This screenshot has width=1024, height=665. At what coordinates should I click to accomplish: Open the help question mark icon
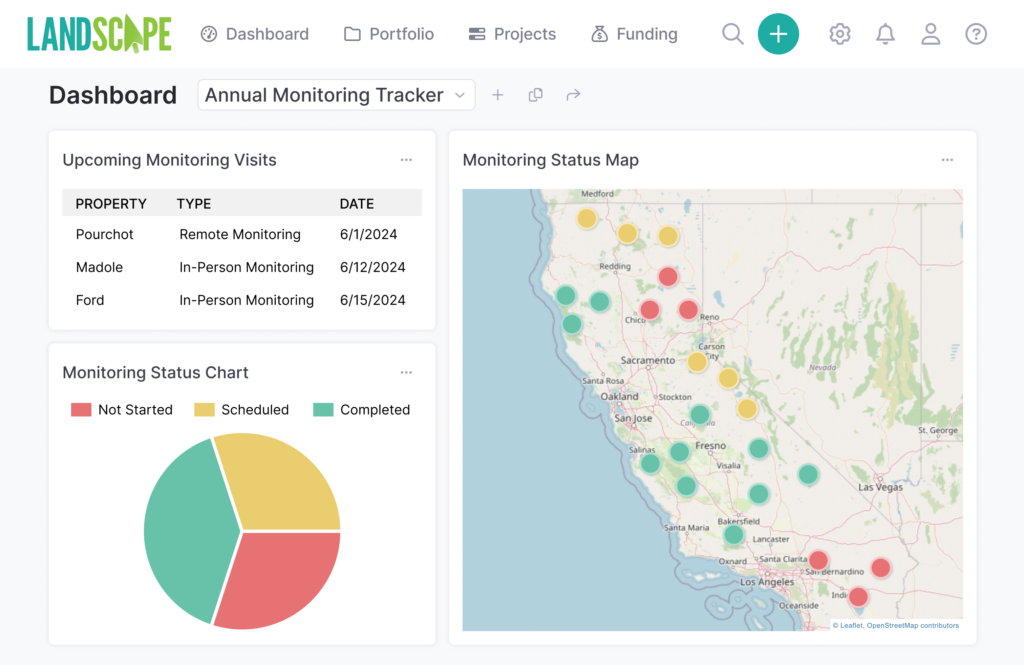(x=976, y=34)
